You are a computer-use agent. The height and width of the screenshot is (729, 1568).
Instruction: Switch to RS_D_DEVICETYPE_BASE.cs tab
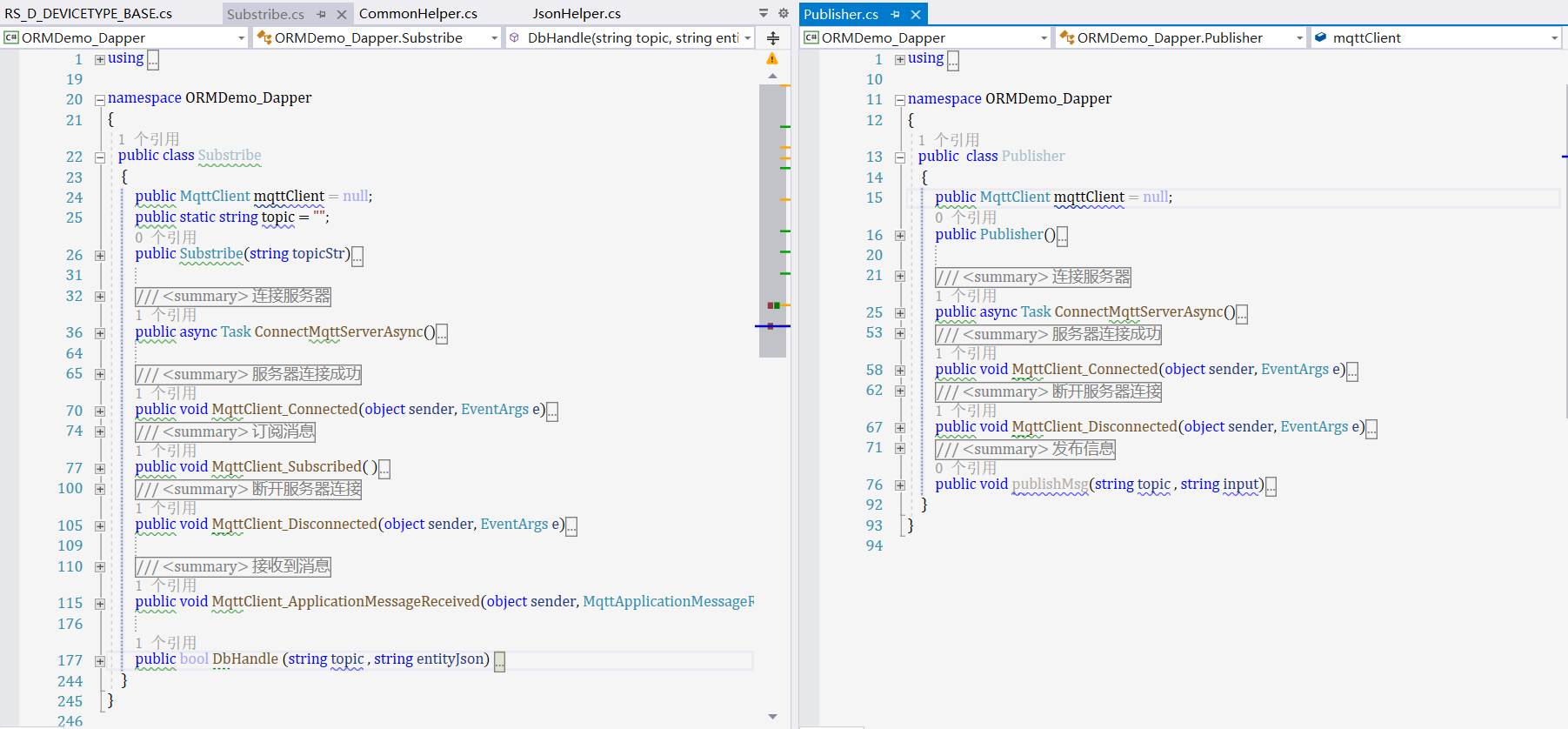[x=89, y=13]
